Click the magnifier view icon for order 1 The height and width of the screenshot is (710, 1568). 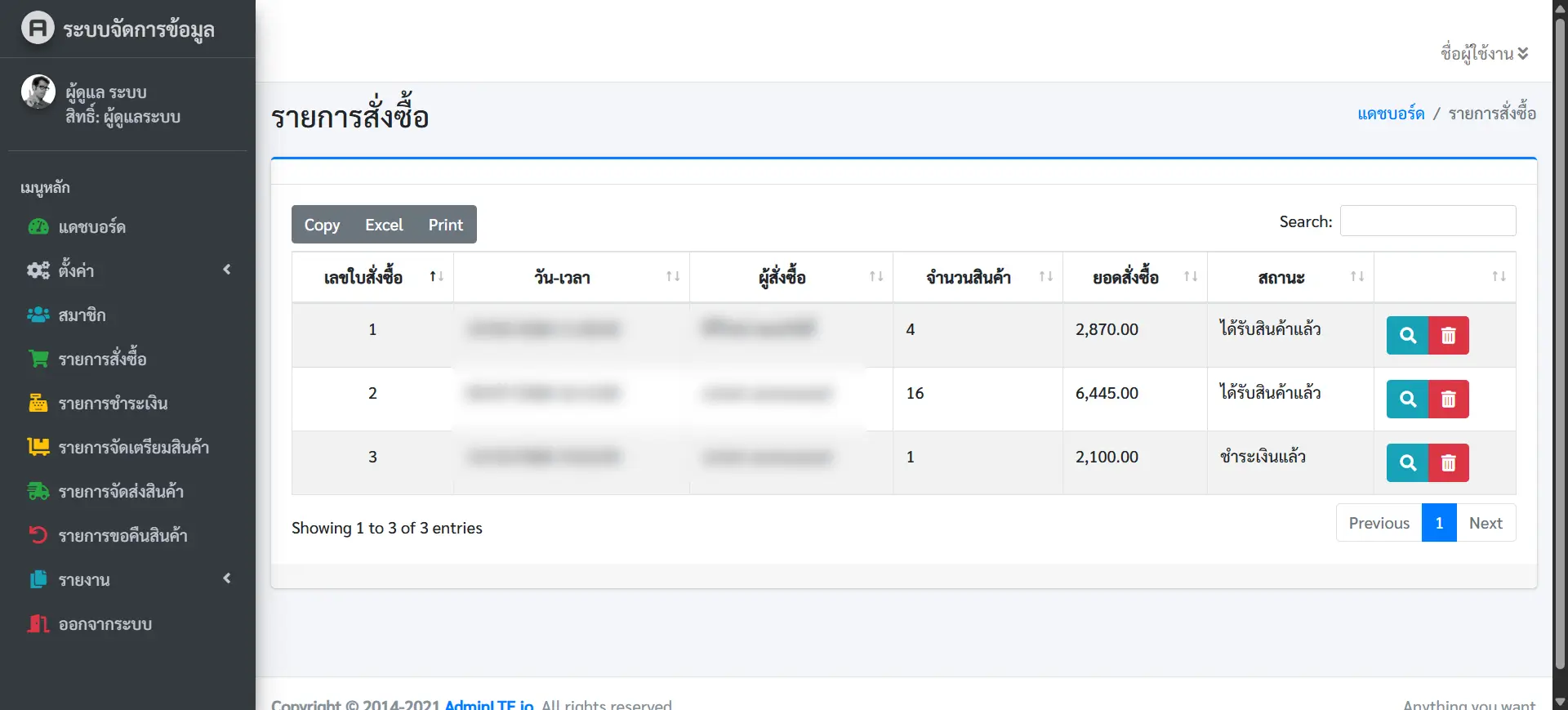point(1407,335)
